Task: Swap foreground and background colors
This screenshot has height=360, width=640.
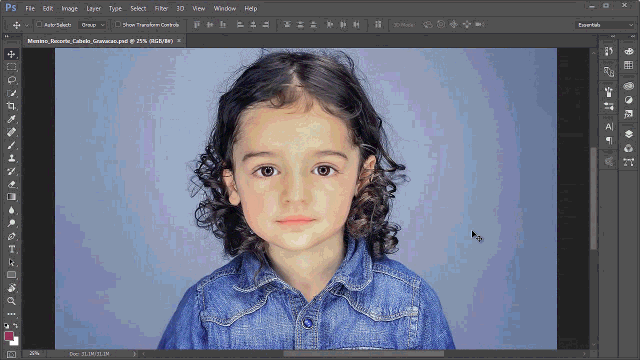Action: [16, 325]
